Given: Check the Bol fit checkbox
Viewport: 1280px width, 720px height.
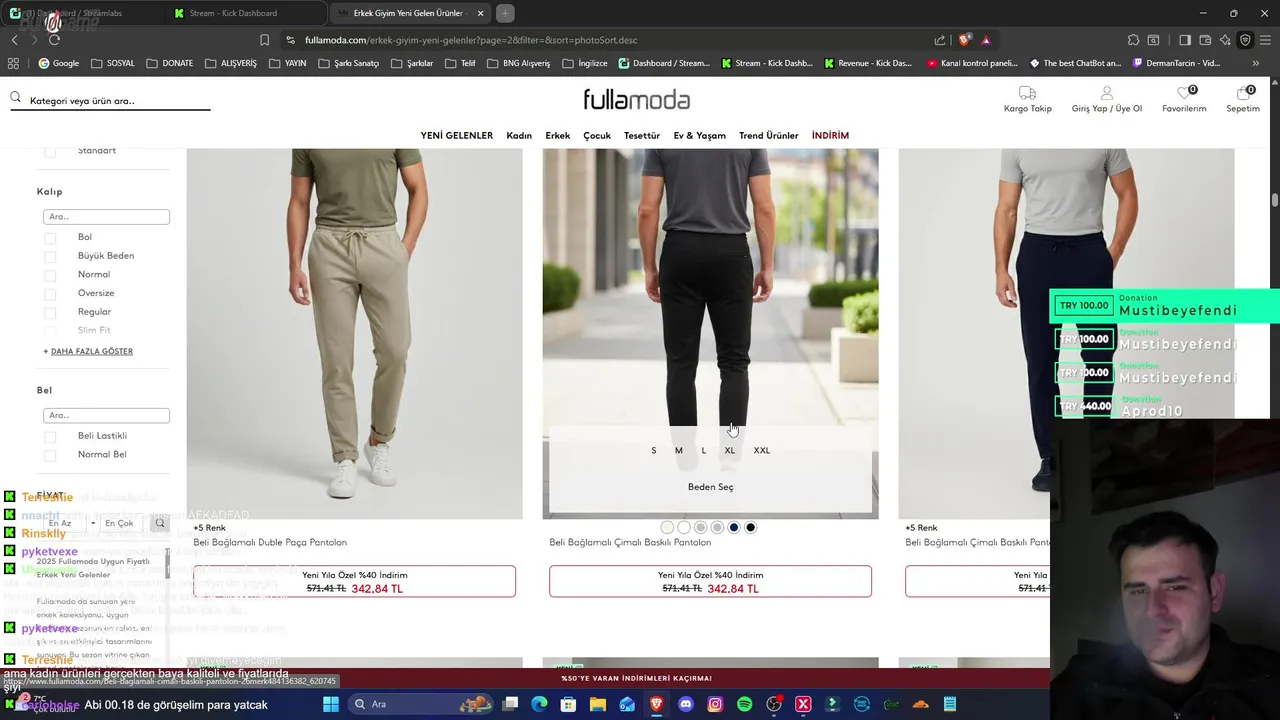Looking at the screenshot, I should pyautogui.click(x=50, y=238).
